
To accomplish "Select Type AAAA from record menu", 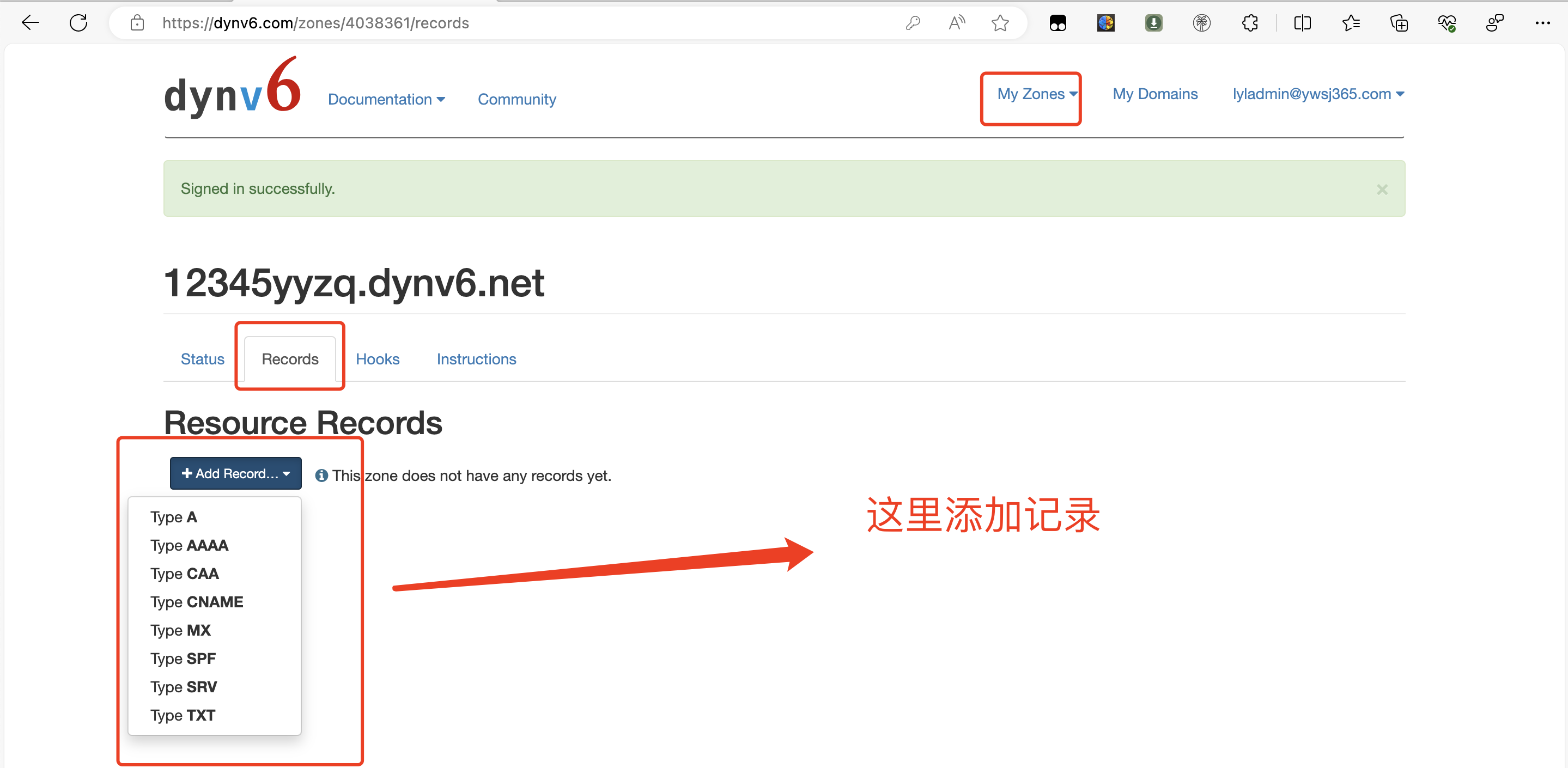I will coord(189,545).
